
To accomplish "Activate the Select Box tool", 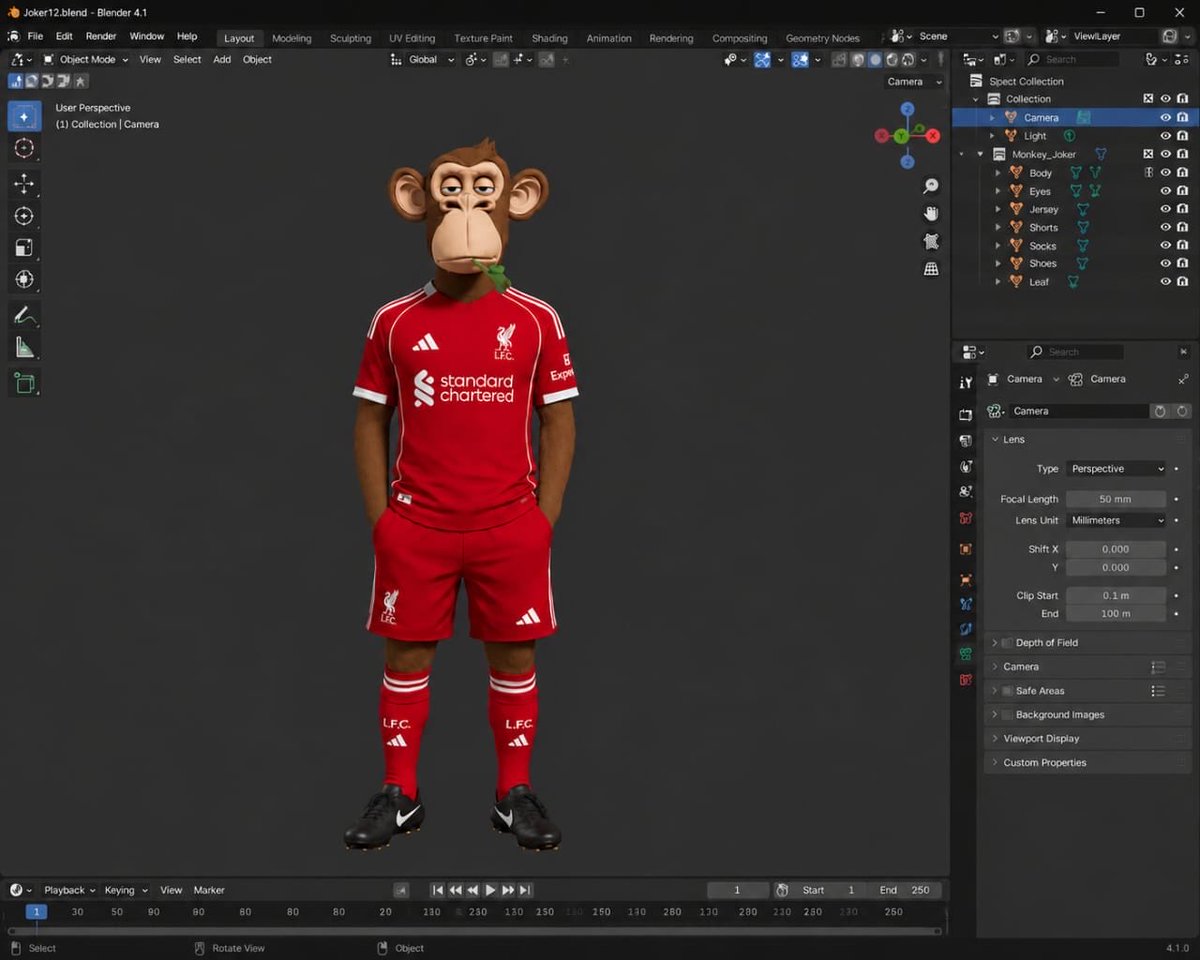I will click(24, 116).
